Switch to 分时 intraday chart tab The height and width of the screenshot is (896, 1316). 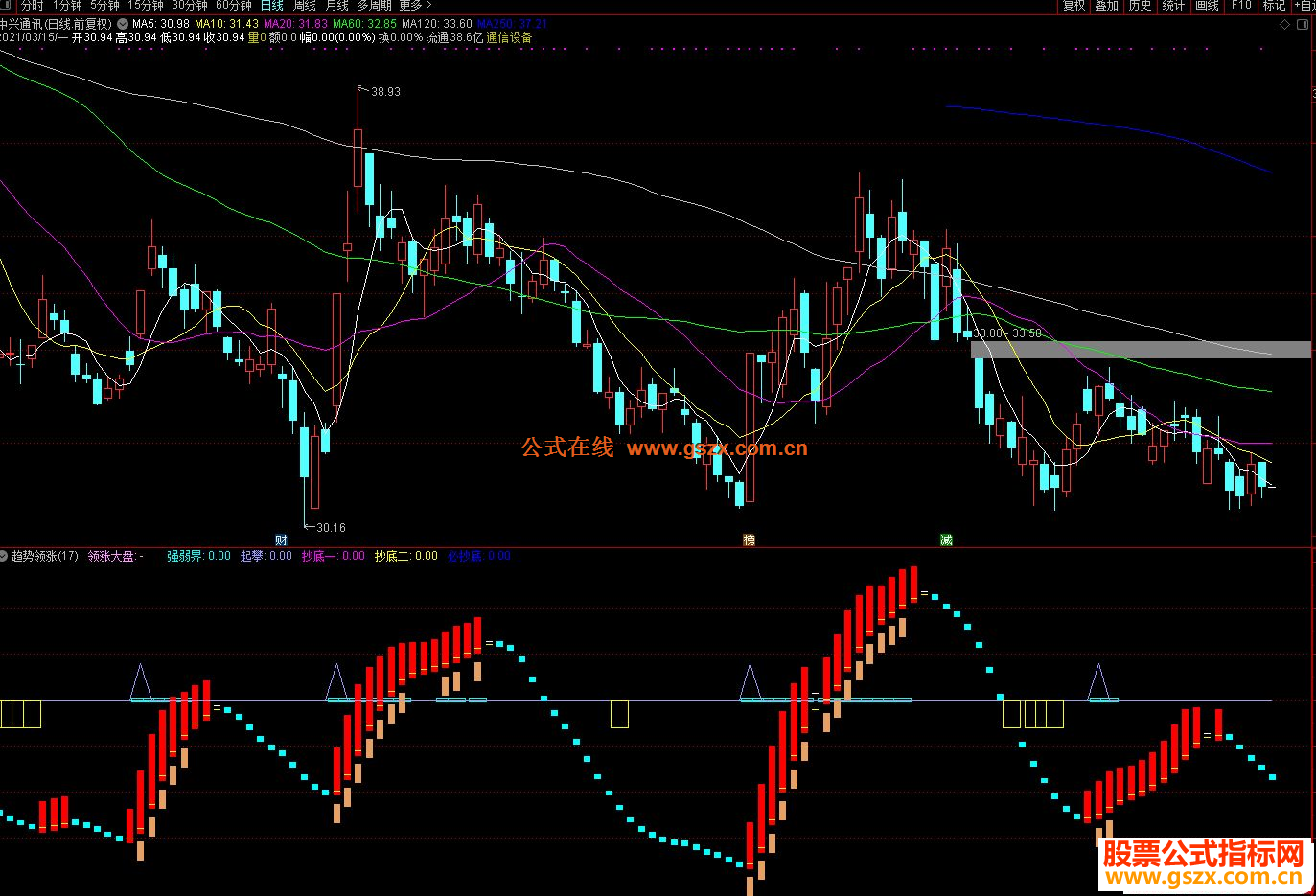pyautogui.click(x=32, y=5)
